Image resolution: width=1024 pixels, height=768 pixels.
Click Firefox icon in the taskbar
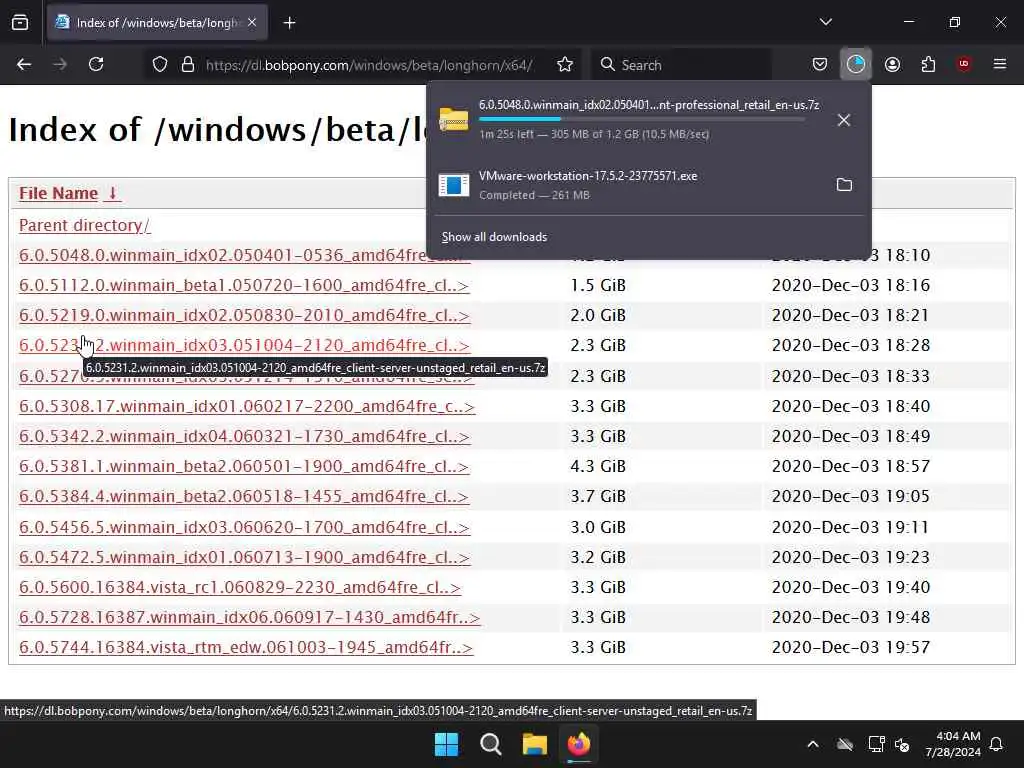click(579, 744)
